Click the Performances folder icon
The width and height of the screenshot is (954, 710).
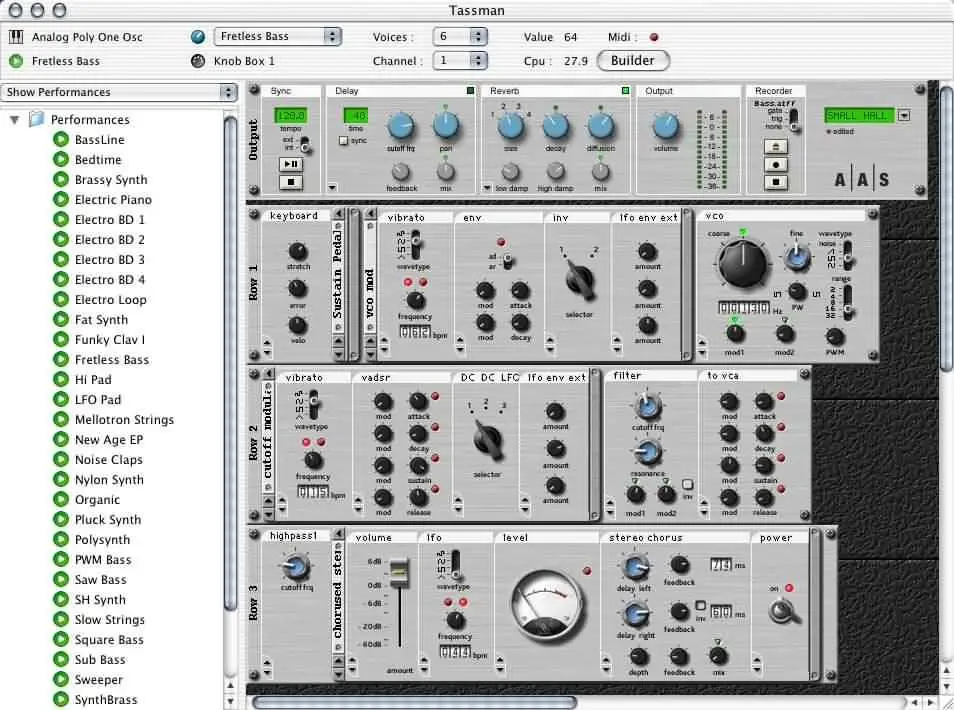tap(37, 119)
